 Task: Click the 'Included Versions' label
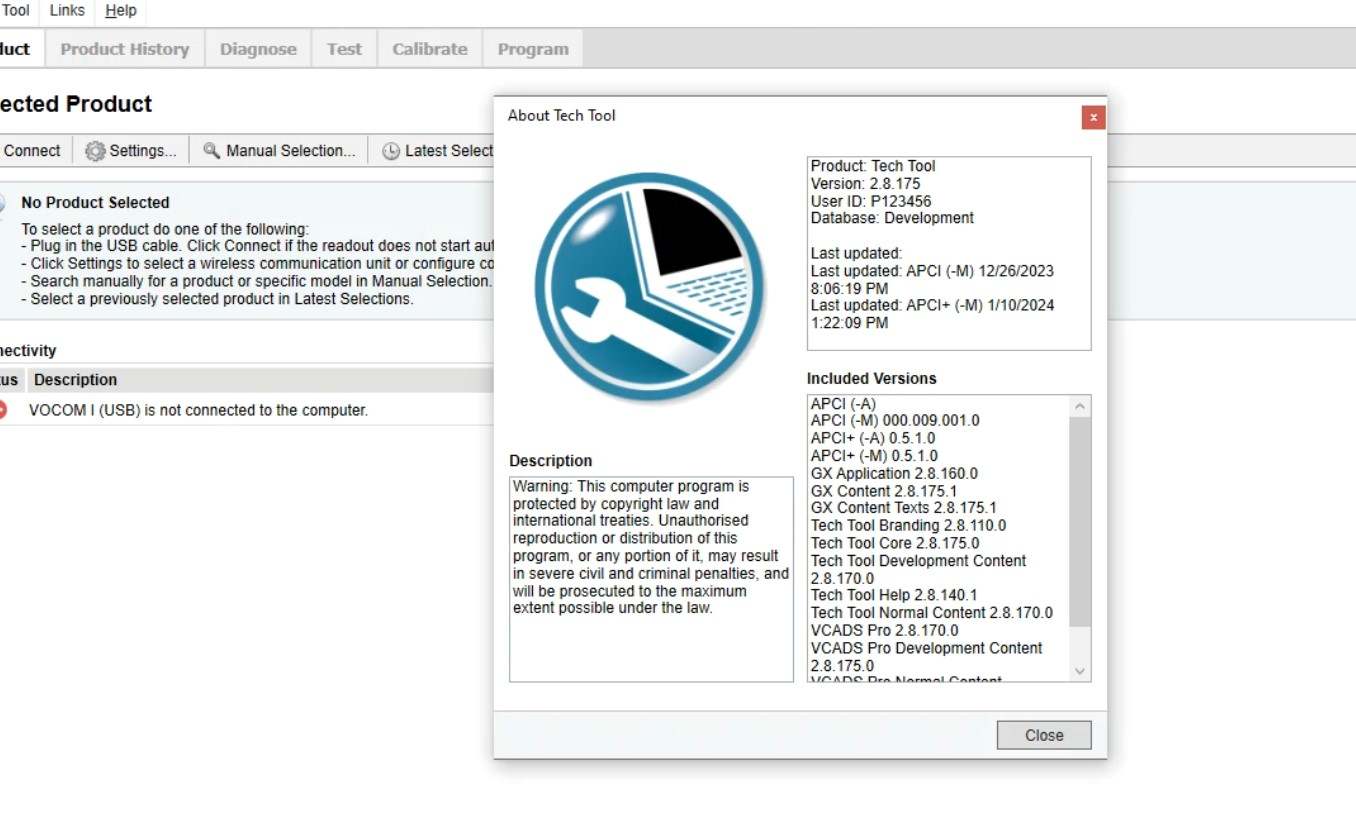tap(872, 379)
